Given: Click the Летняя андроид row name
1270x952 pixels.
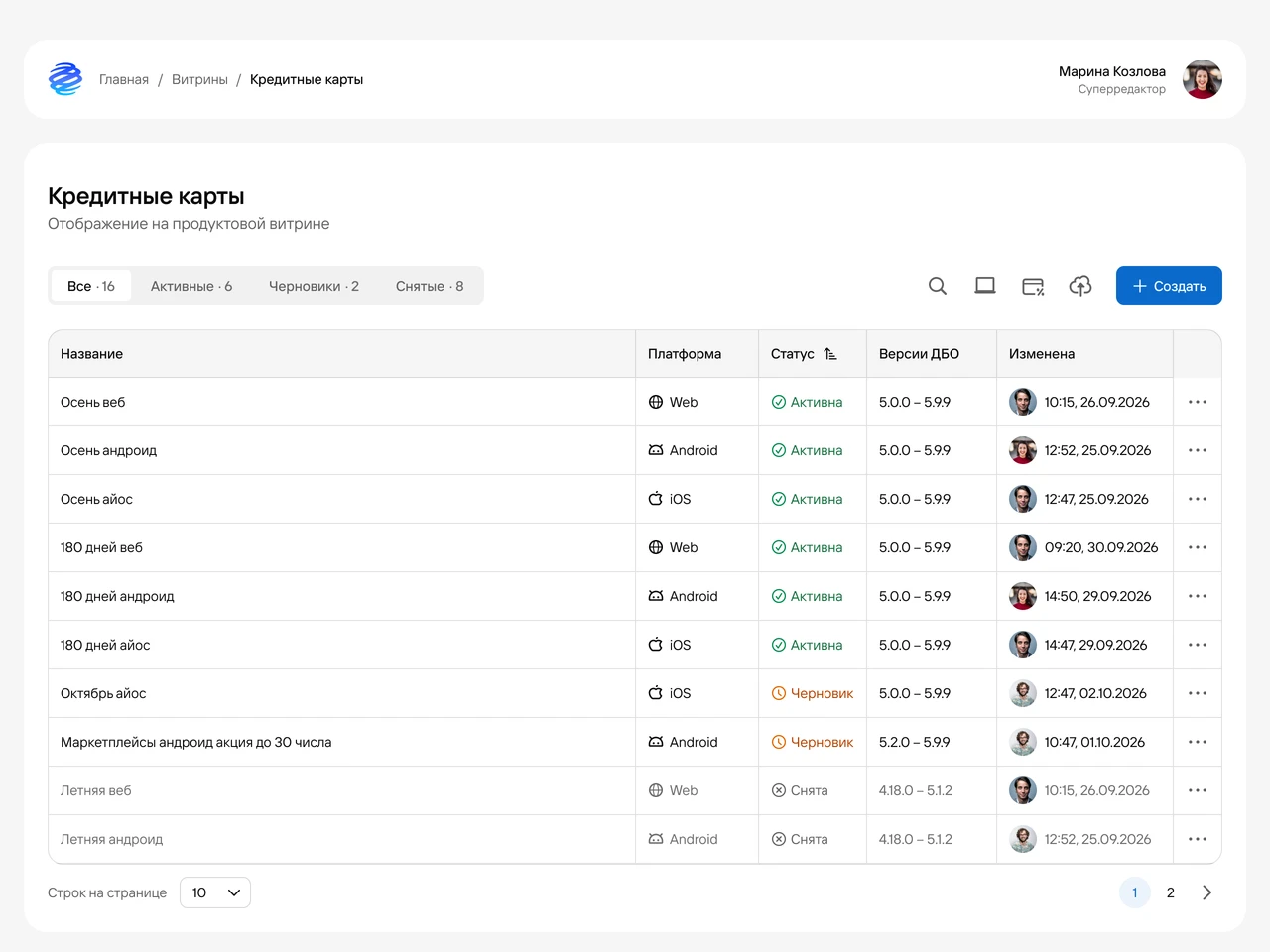Looking at the screenshot, I should [112, 839].
